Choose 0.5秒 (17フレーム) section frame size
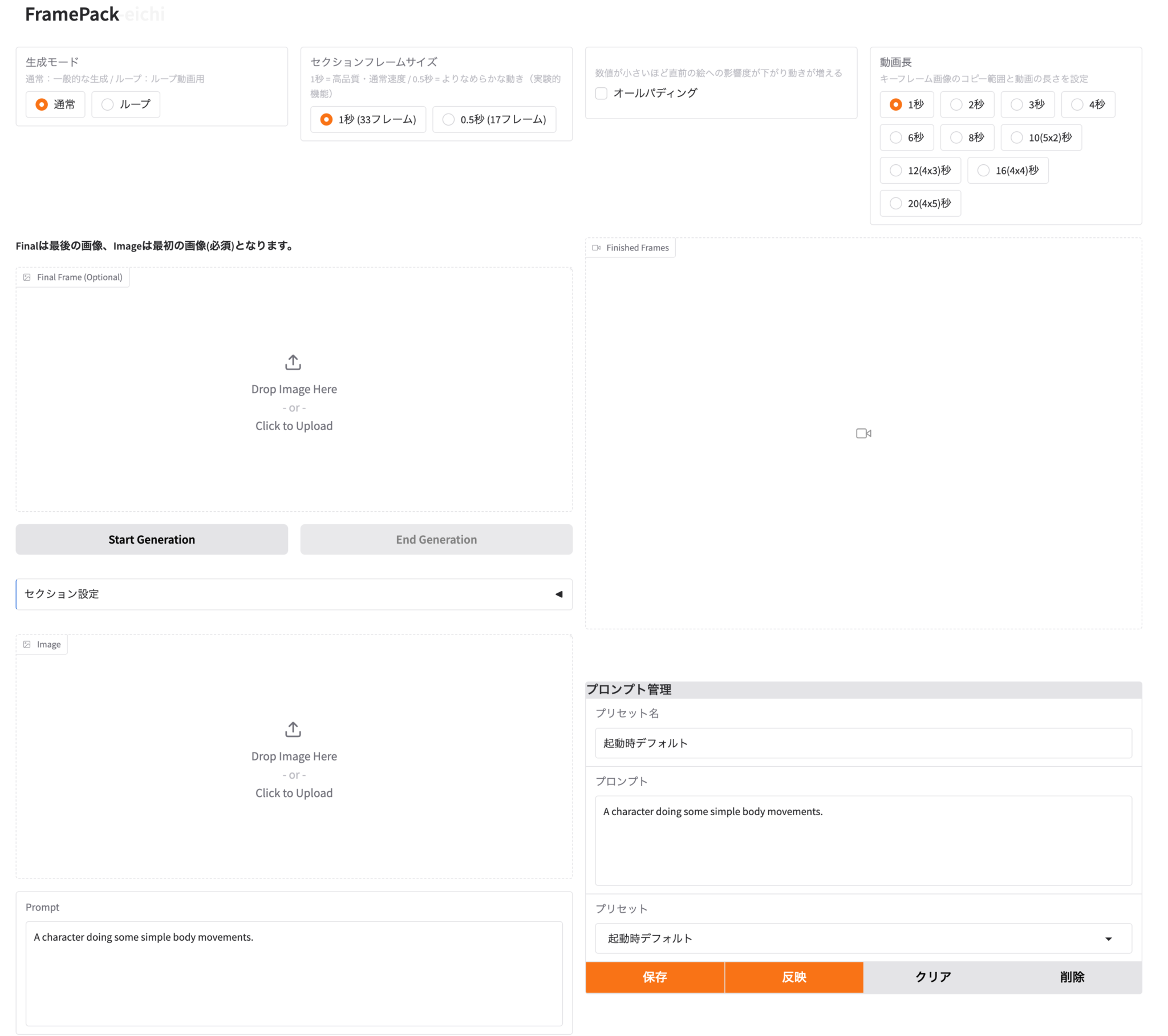 (x=449, y=119)
